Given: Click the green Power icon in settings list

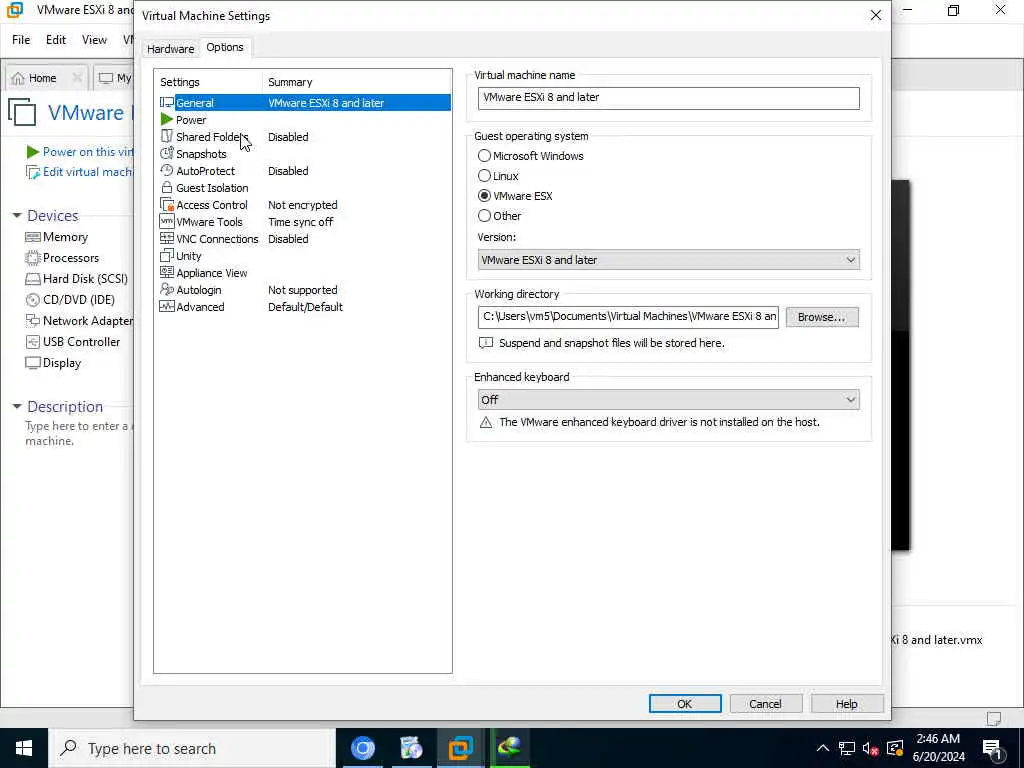Looking at the screenshot, I should click(x=167, y=120).
